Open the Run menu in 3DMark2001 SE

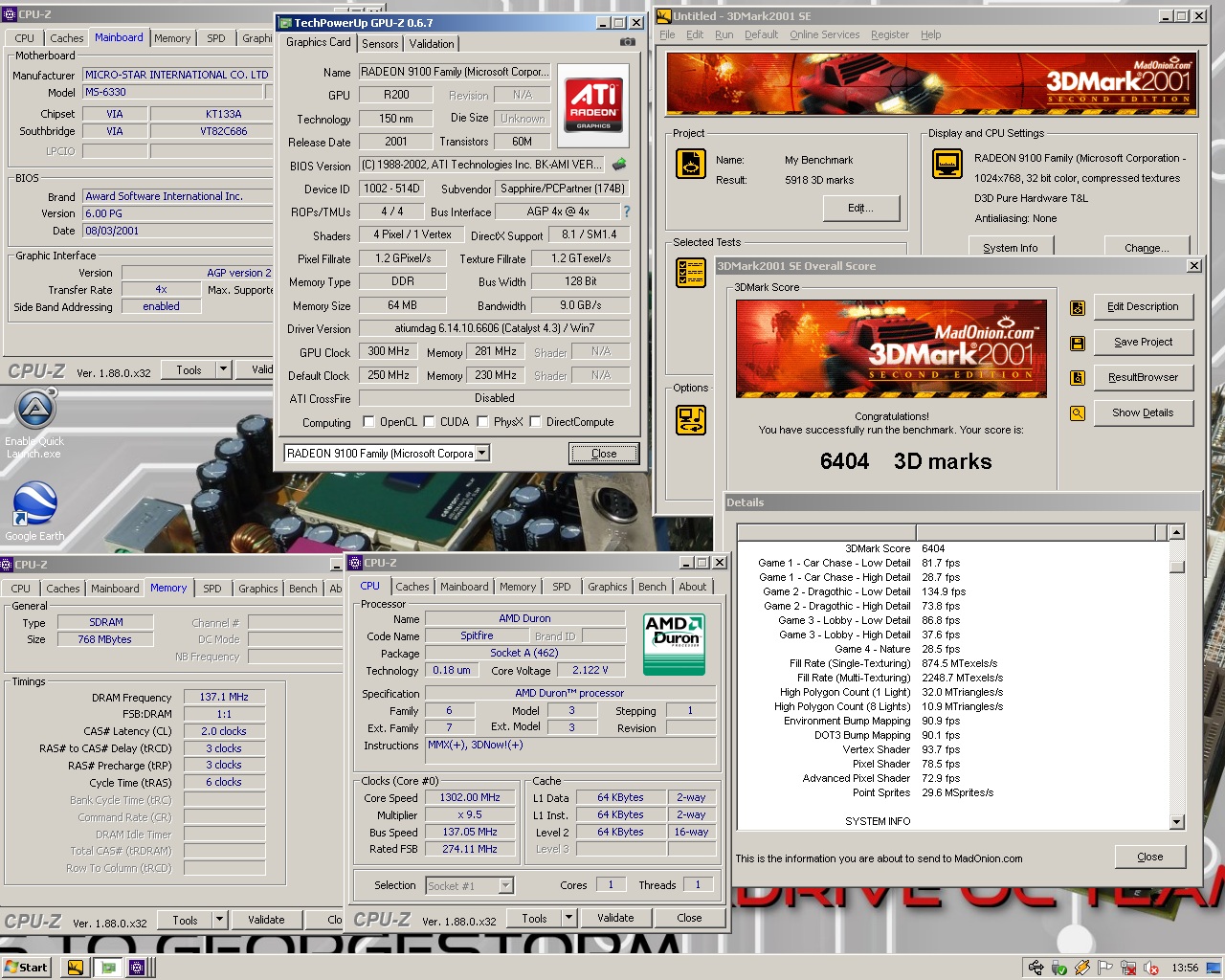pos(724,34)
